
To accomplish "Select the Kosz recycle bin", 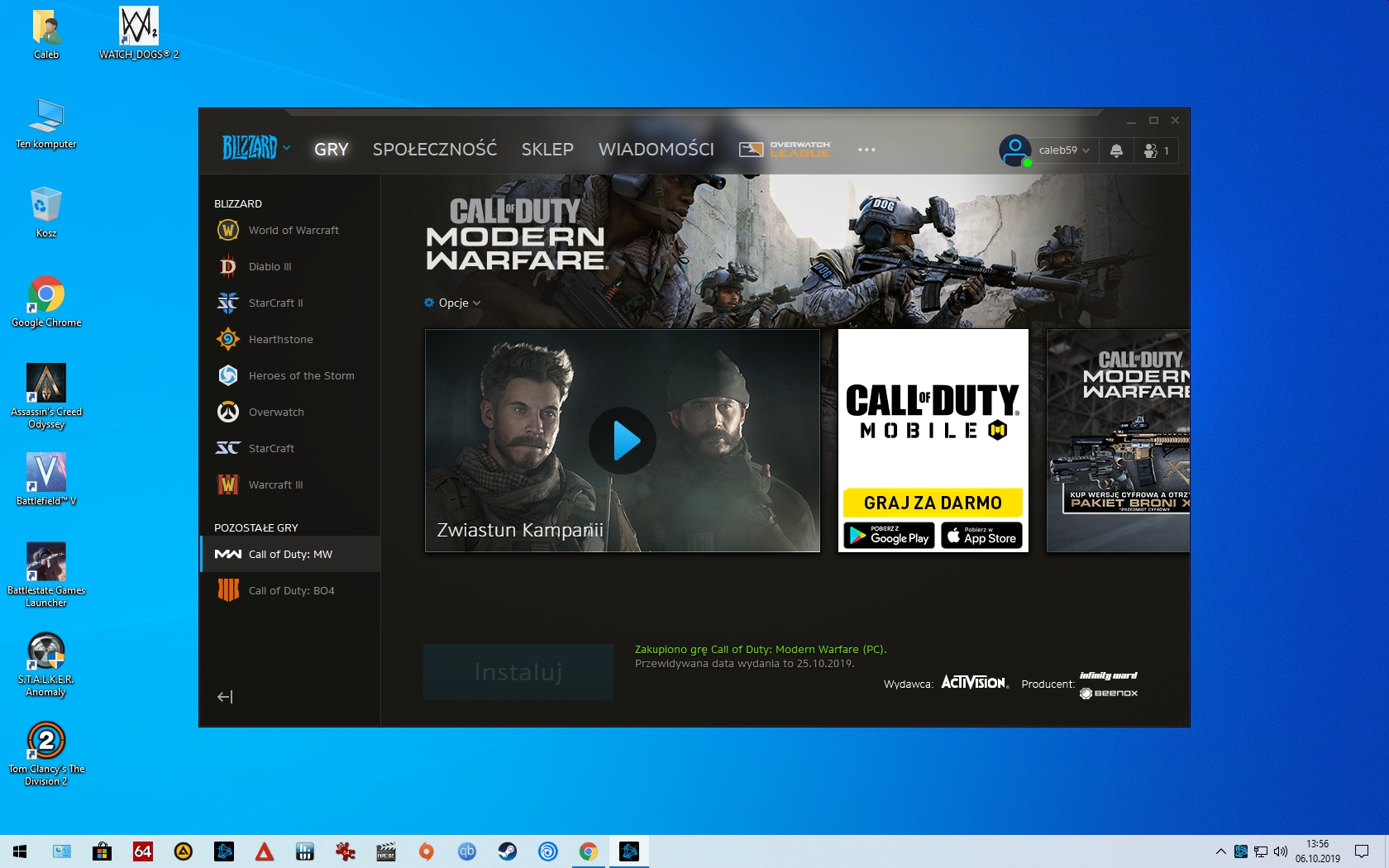I will 46,213.
